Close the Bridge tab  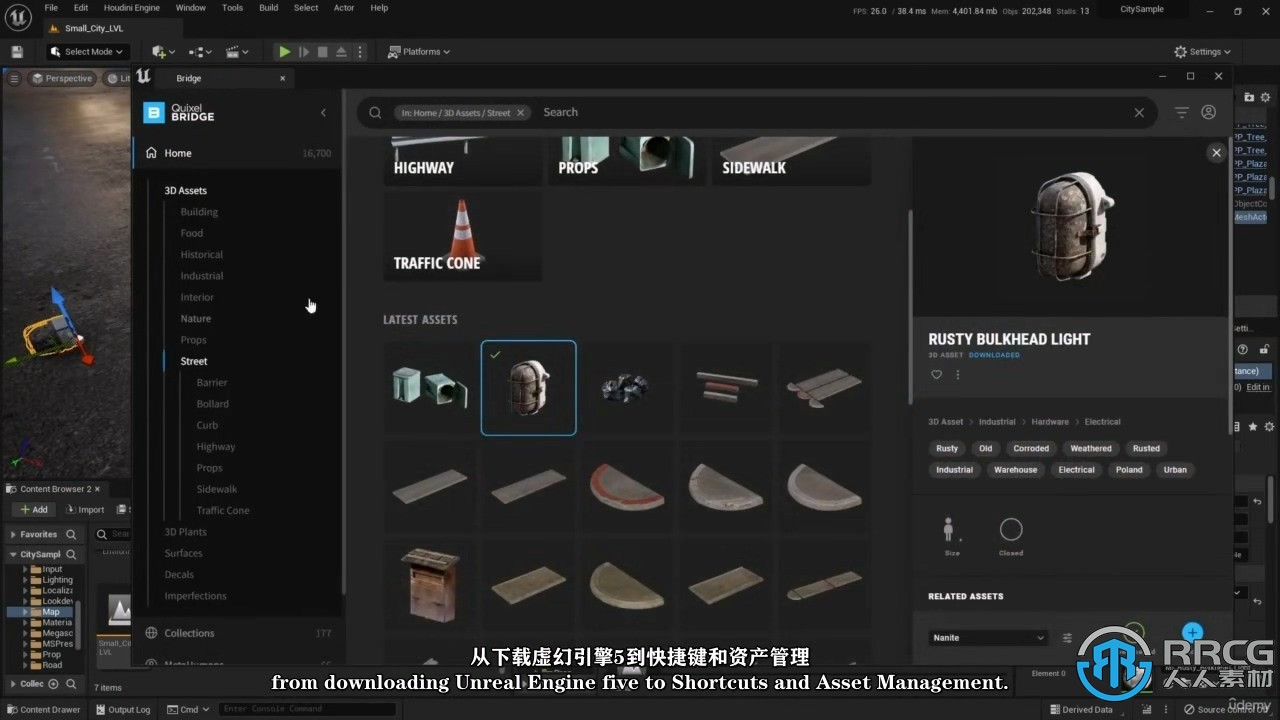(x=282, y=78)
